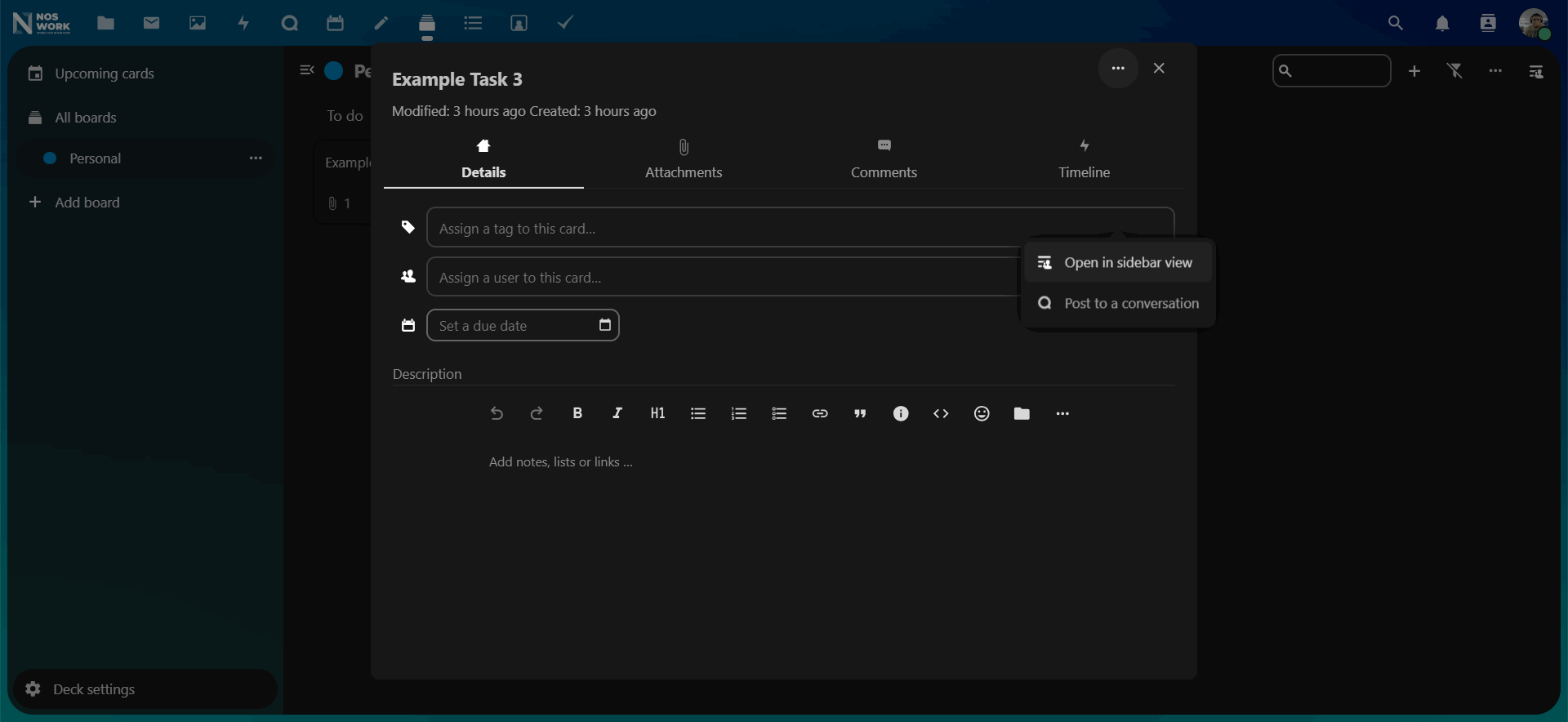Insert a bulleted list

point(698,414)
